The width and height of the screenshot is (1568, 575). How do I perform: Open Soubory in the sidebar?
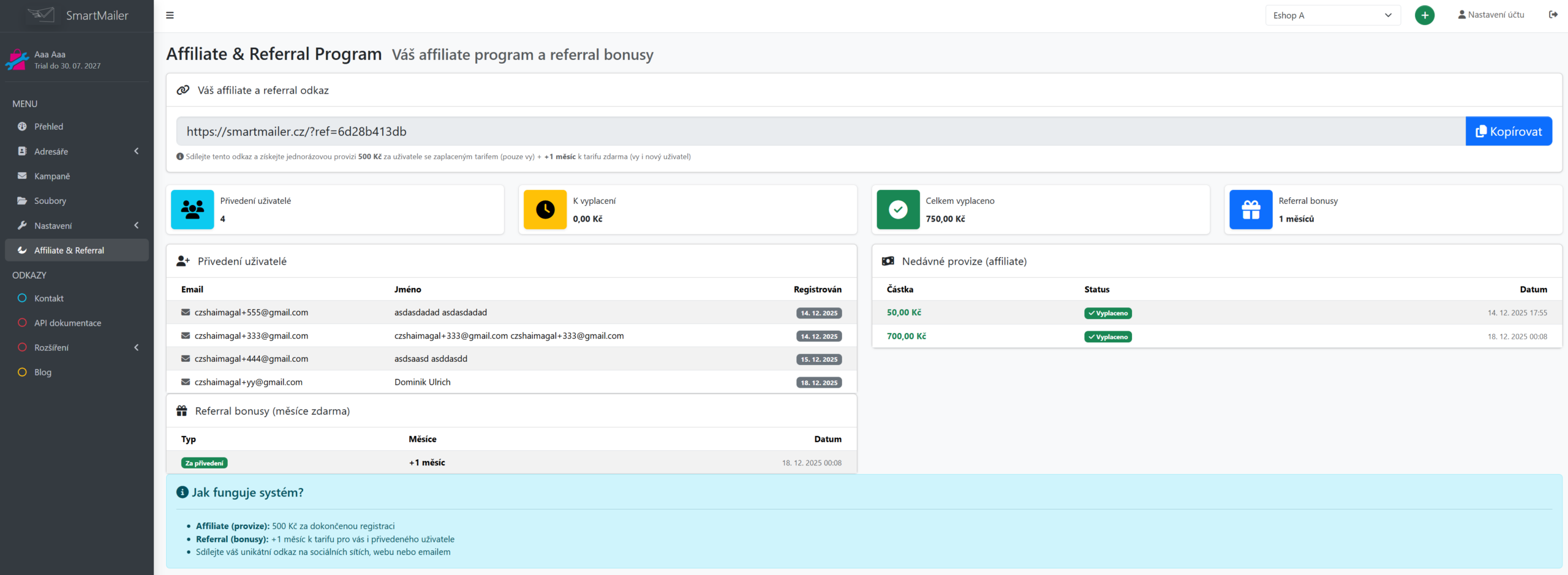click(50, 200)
